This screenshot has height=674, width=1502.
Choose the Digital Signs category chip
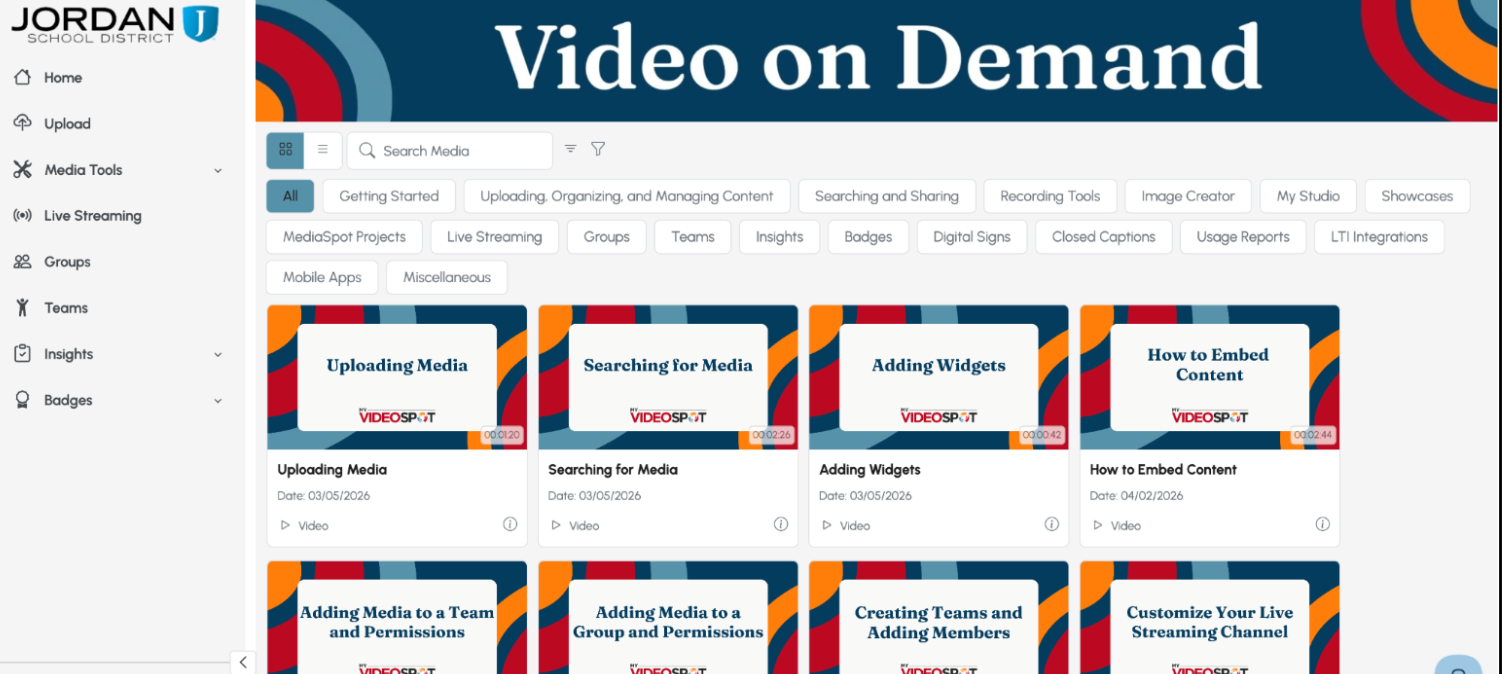[x=972, y=237]
